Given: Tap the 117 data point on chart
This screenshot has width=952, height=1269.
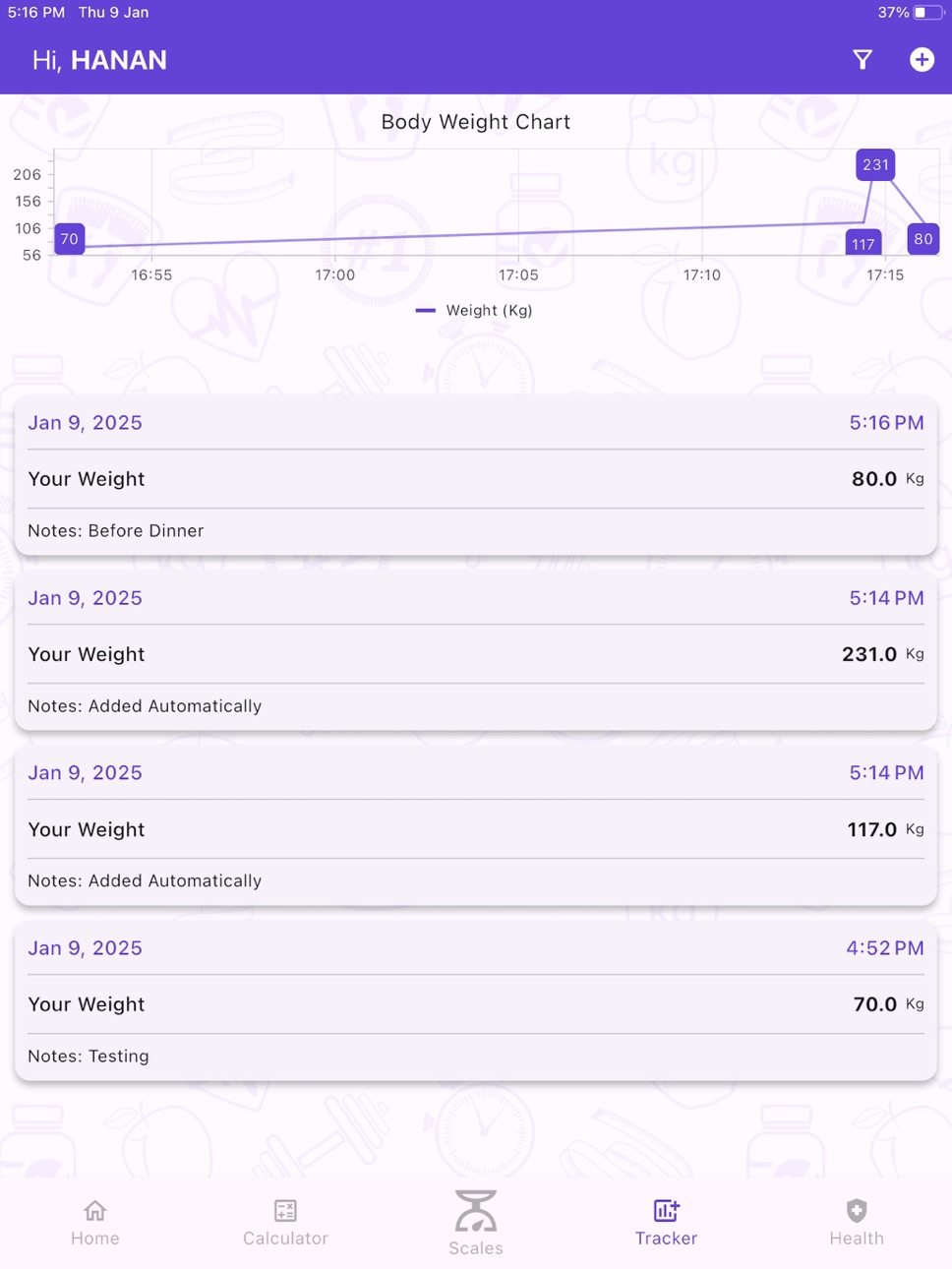Looking at the screenshot, I should pyautogui.click(x=863, y=243).
